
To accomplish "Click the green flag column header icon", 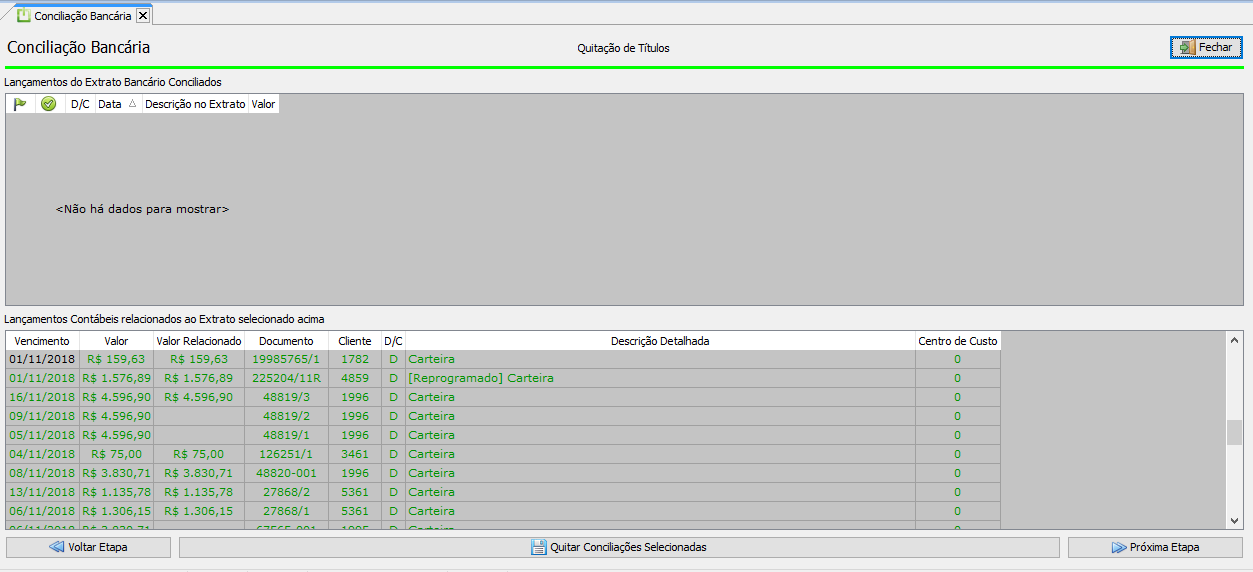I will (x=20, y=104).
